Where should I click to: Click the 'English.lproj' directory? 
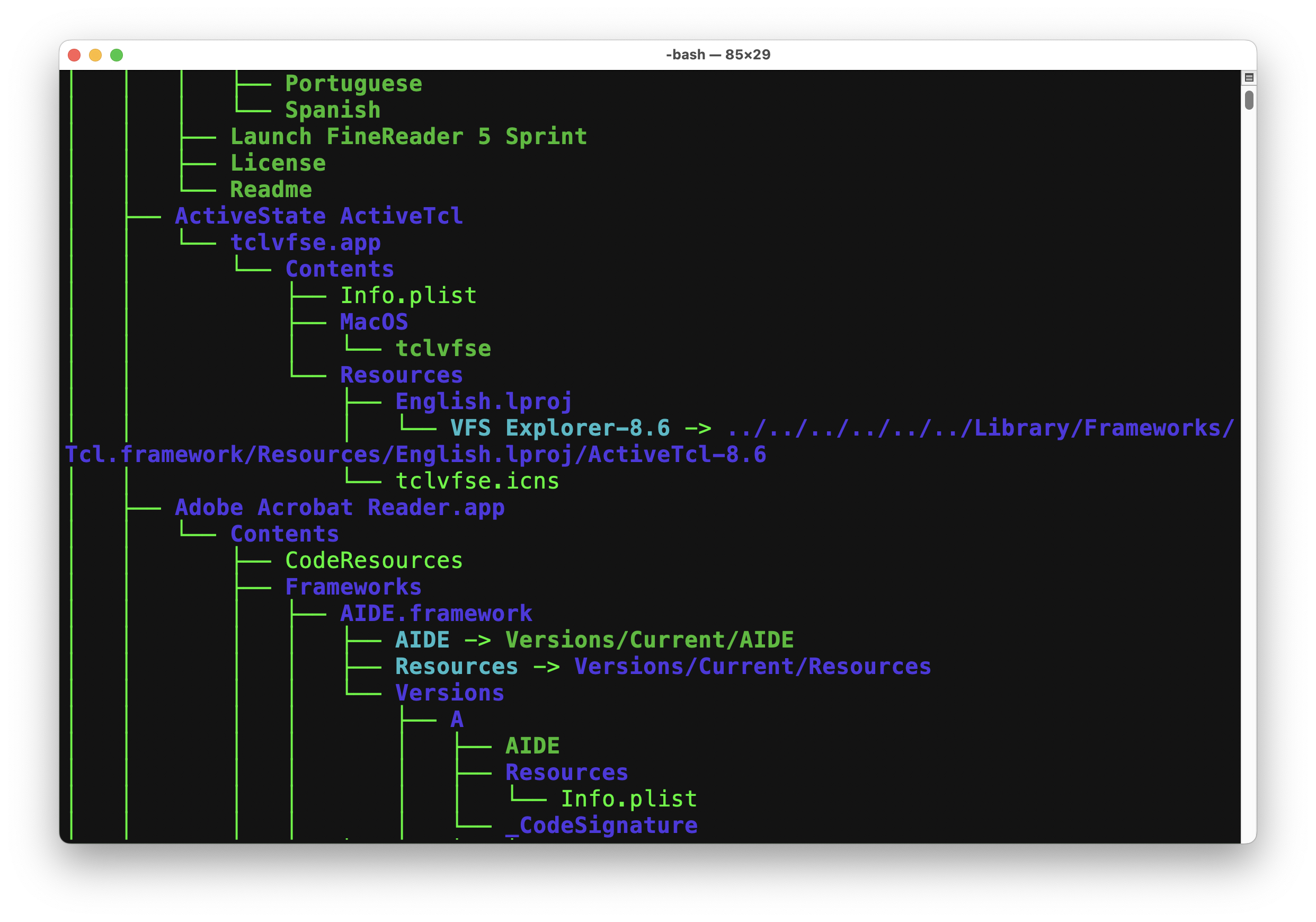click(x=484, y=401)
